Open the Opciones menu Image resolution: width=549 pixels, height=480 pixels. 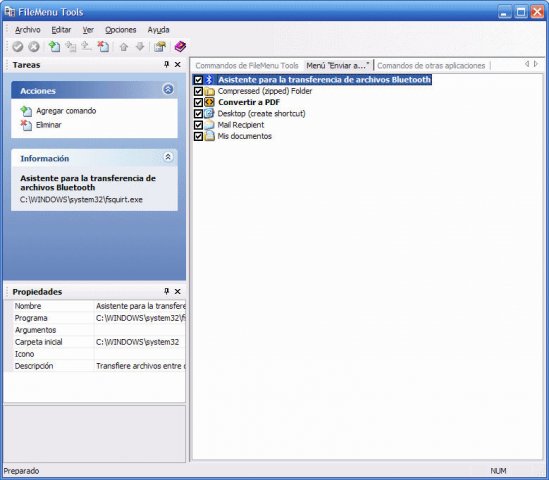pos(121,30)
